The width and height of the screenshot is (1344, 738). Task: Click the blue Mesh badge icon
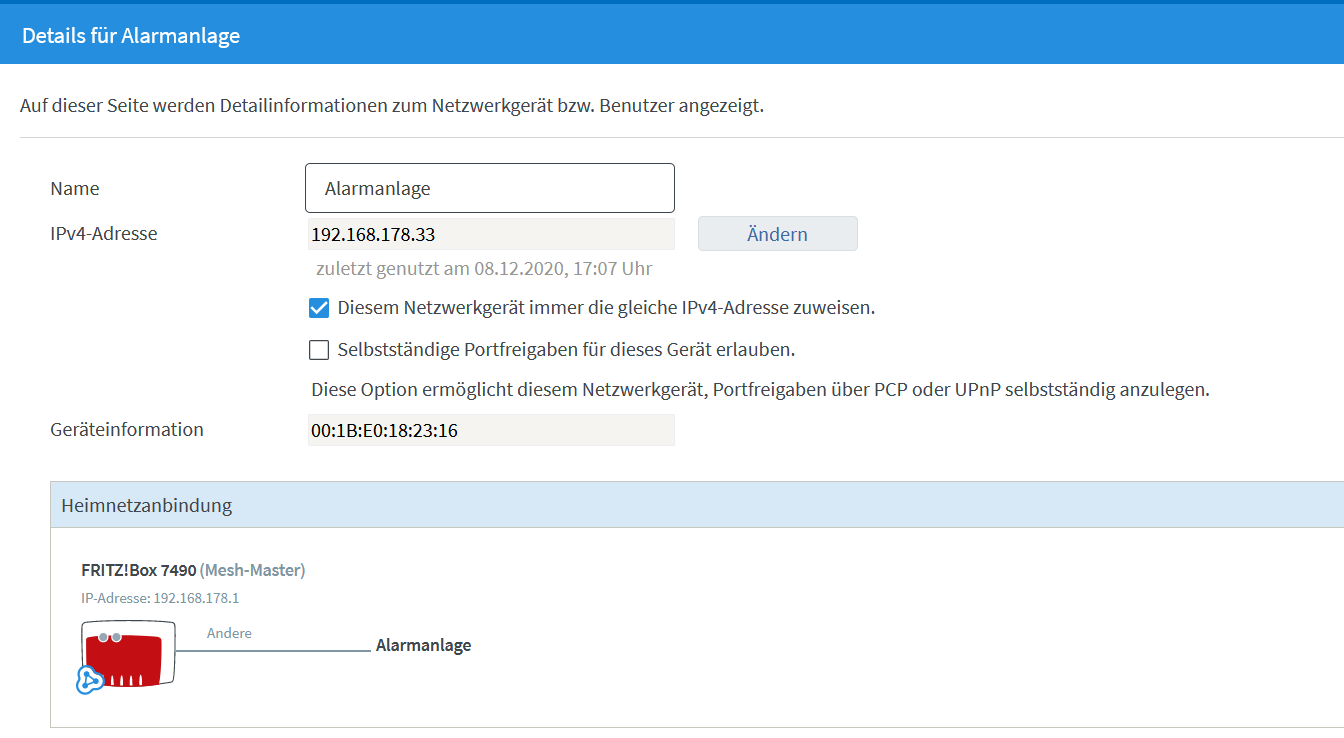[90, 680]
